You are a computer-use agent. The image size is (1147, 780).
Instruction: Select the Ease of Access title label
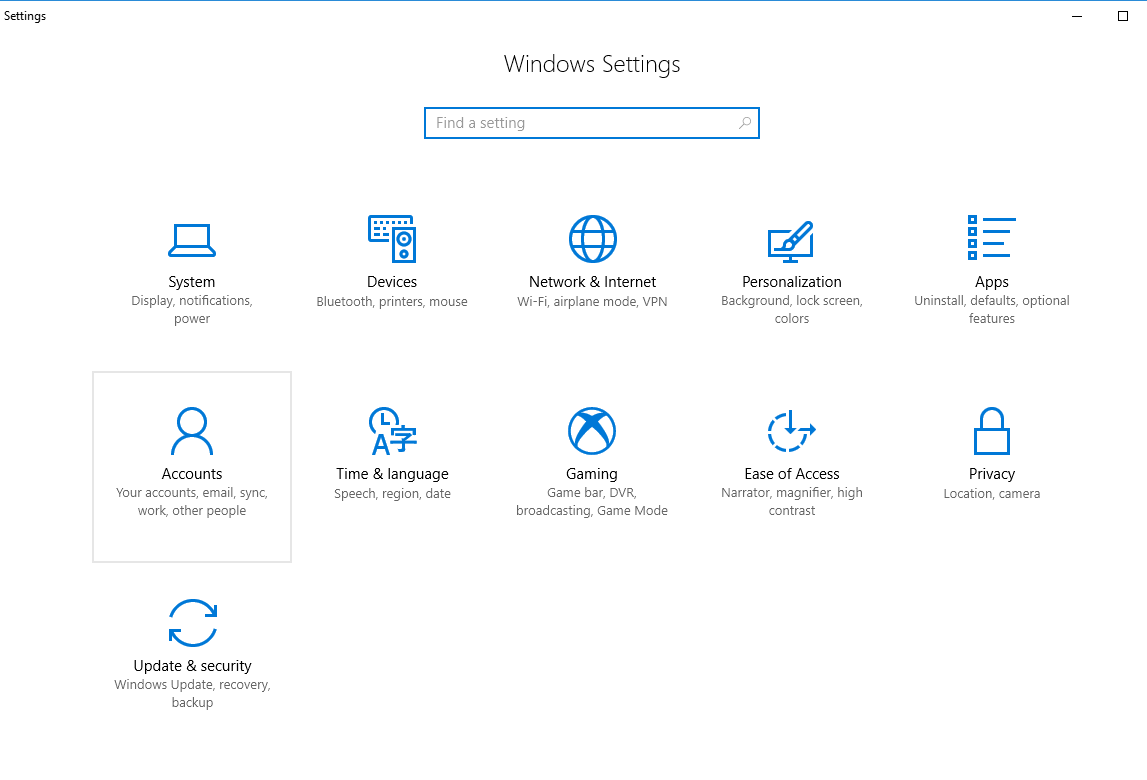(x=791, y=473)
